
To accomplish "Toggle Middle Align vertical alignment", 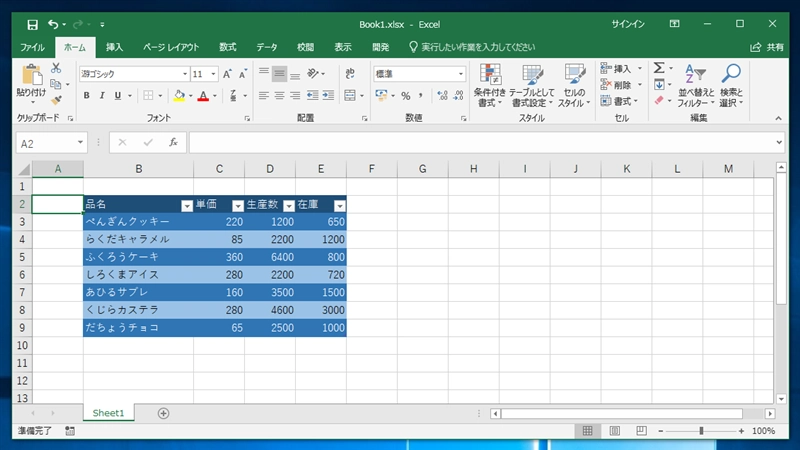I will (x=280, y=74).
